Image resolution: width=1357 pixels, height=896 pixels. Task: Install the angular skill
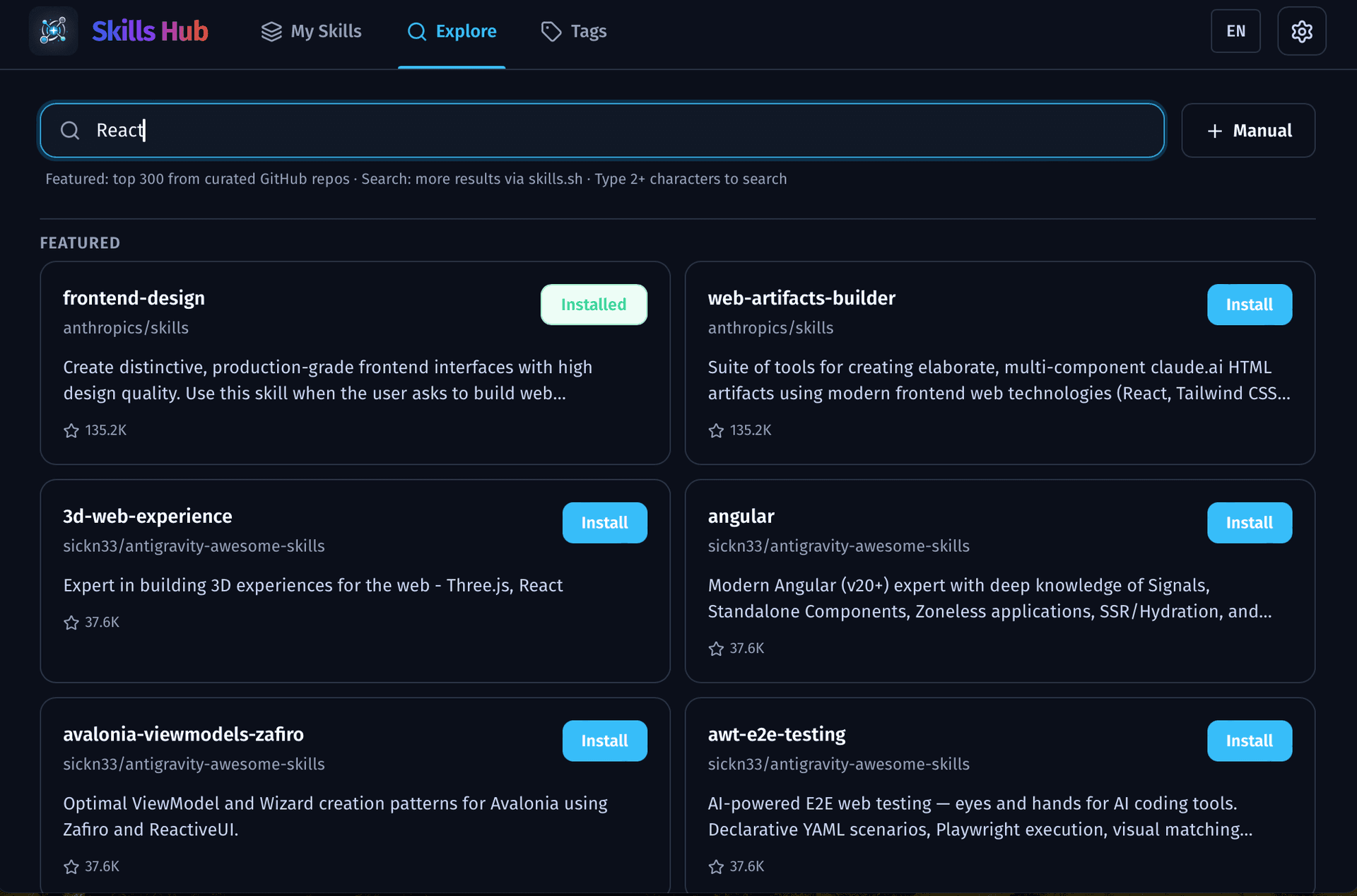pyautogui.click(x=1250, y=523)
